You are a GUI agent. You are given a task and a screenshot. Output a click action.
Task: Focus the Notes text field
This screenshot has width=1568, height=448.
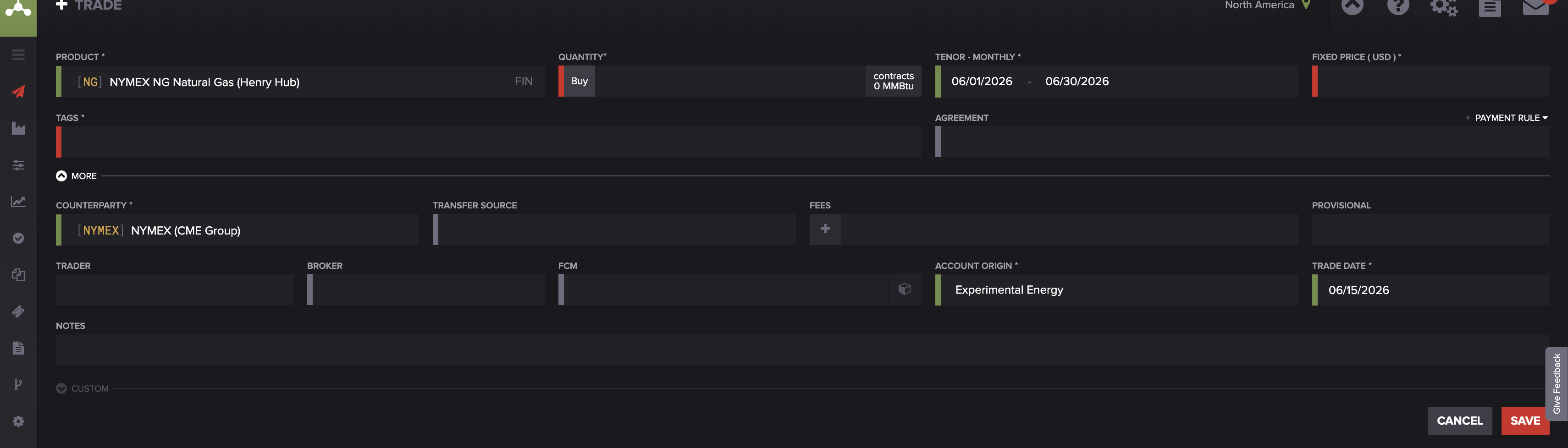(x=802, y=350)
